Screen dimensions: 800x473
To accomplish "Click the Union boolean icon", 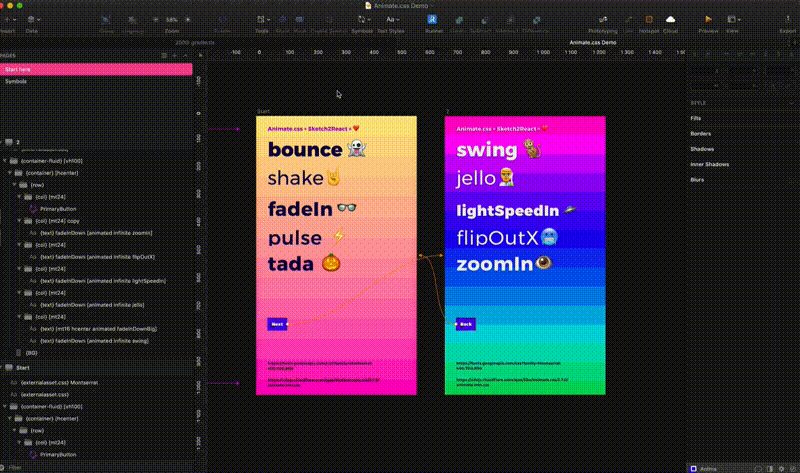I will [459, 20].
